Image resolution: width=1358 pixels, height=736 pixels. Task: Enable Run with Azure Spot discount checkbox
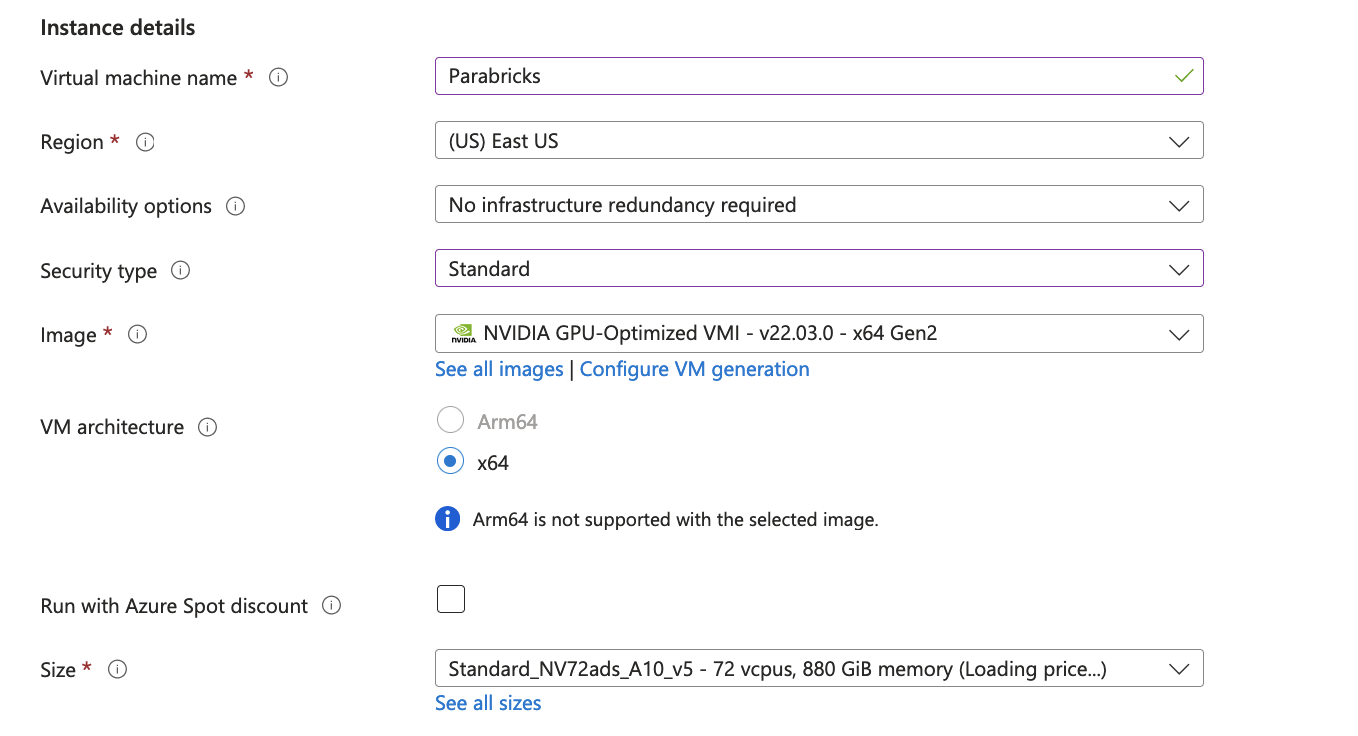451,600
